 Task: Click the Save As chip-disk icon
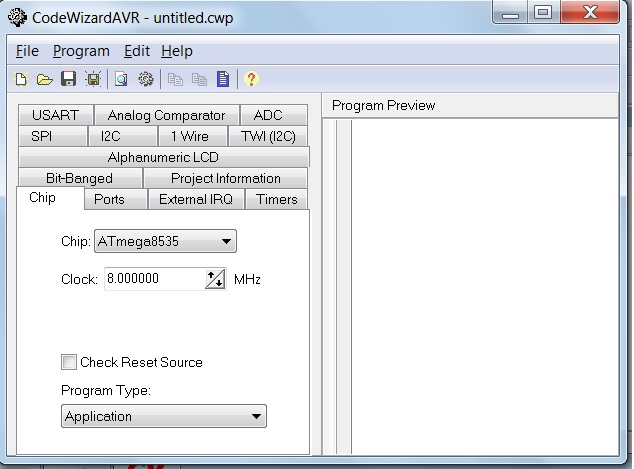pyautogui.click(x=93, y=79)
